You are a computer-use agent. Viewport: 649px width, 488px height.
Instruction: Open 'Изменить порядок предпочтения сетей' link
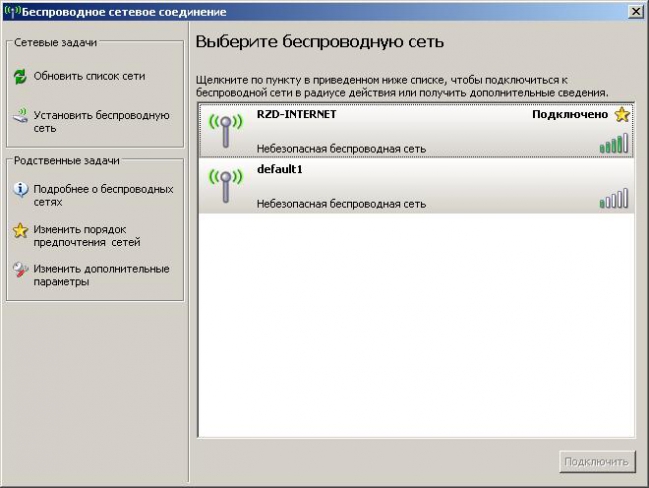tap(87, 236)
